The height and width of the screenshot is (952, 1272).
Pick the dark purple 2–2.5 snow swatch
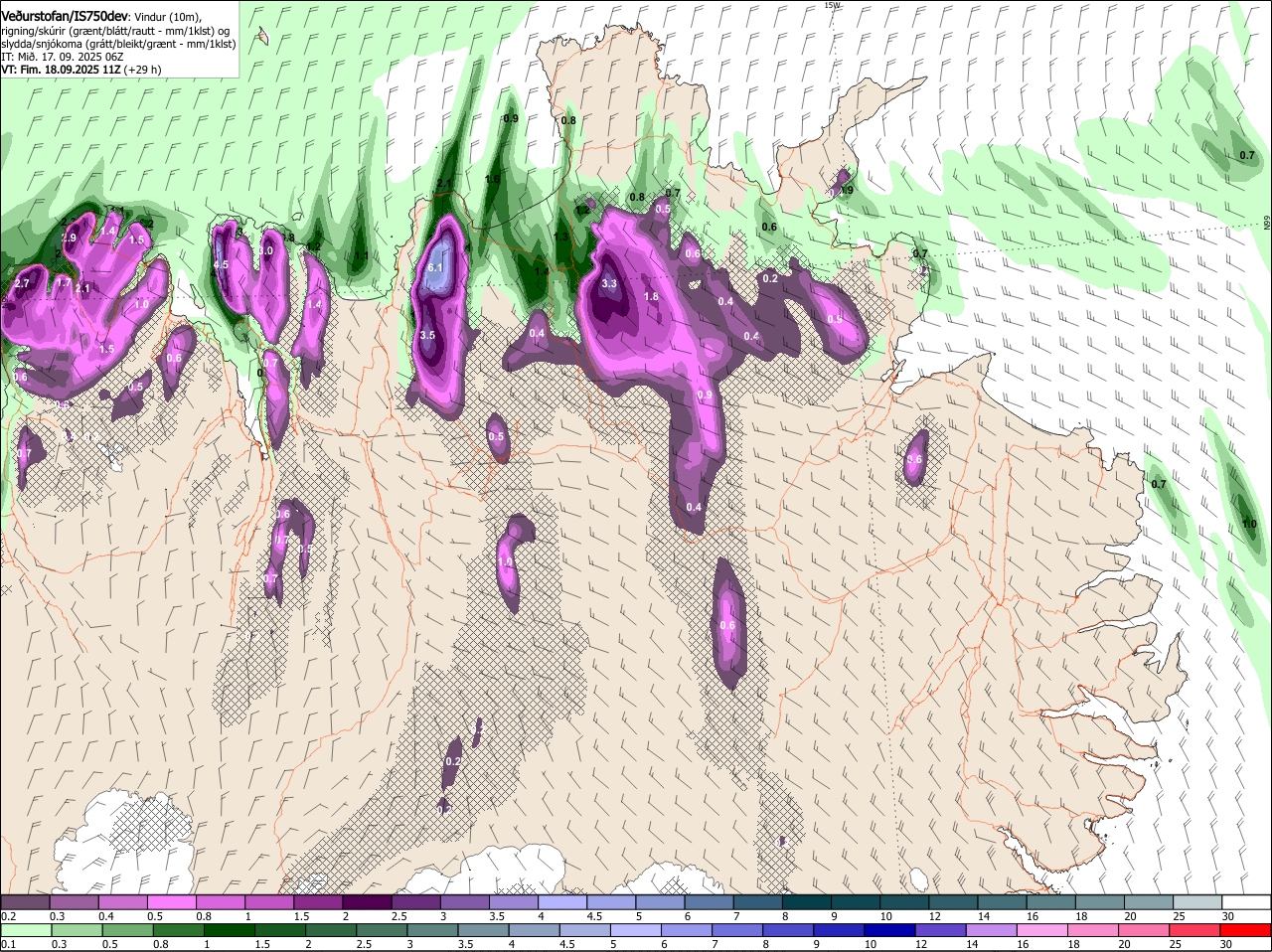coord(368,902)
